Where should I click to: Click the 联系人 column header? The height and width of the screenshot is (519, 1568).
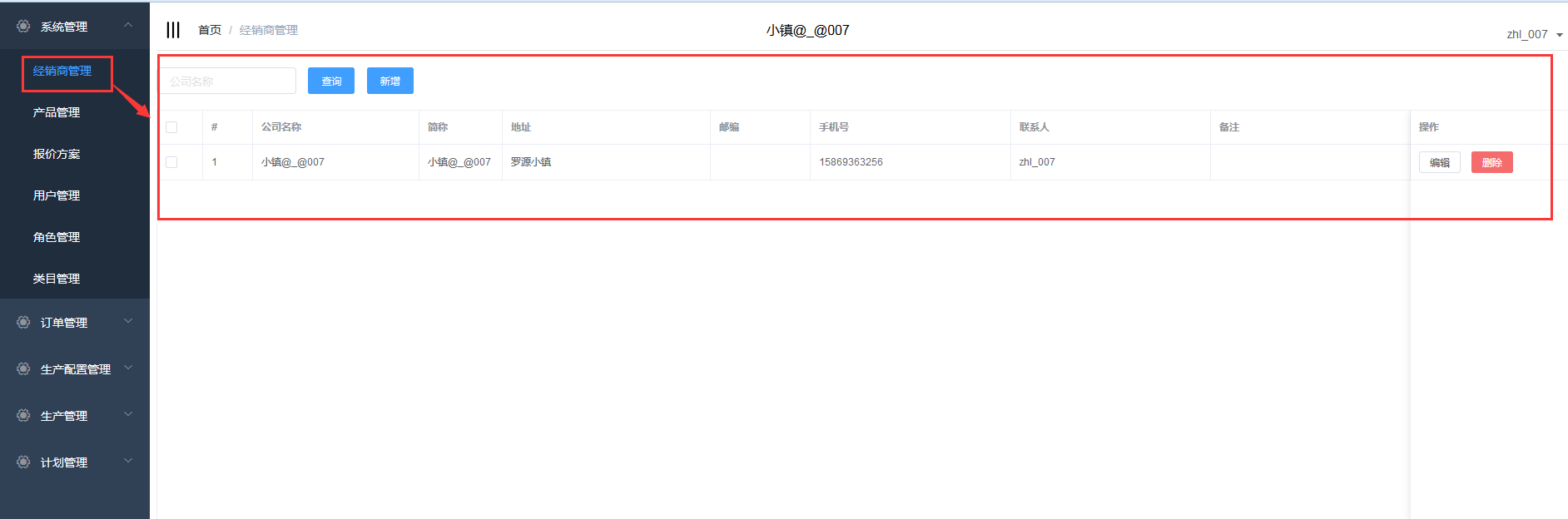[1035, 127]
